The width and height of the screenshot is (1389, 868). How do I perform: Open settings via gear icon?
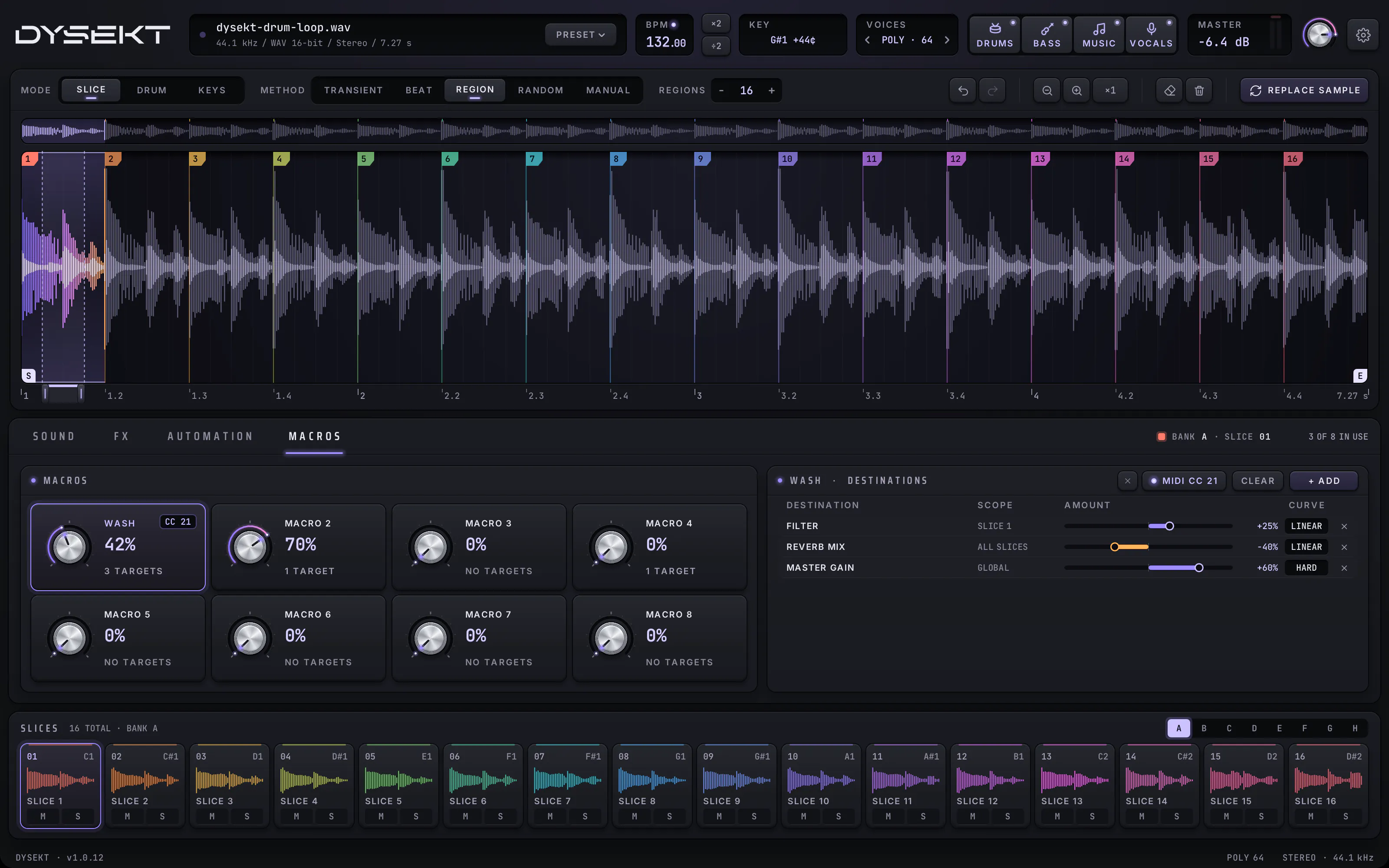1363,35
